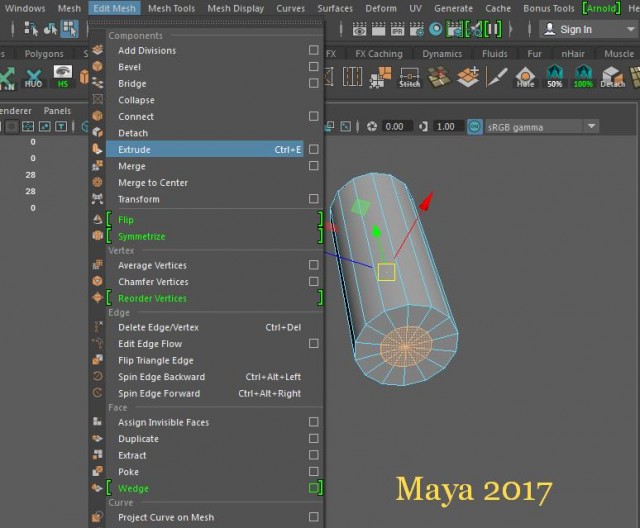Click the Chamfer Vertices icon
Image resolution: width=640 pixels, height=528 pixels.
(x=97, y=281)
